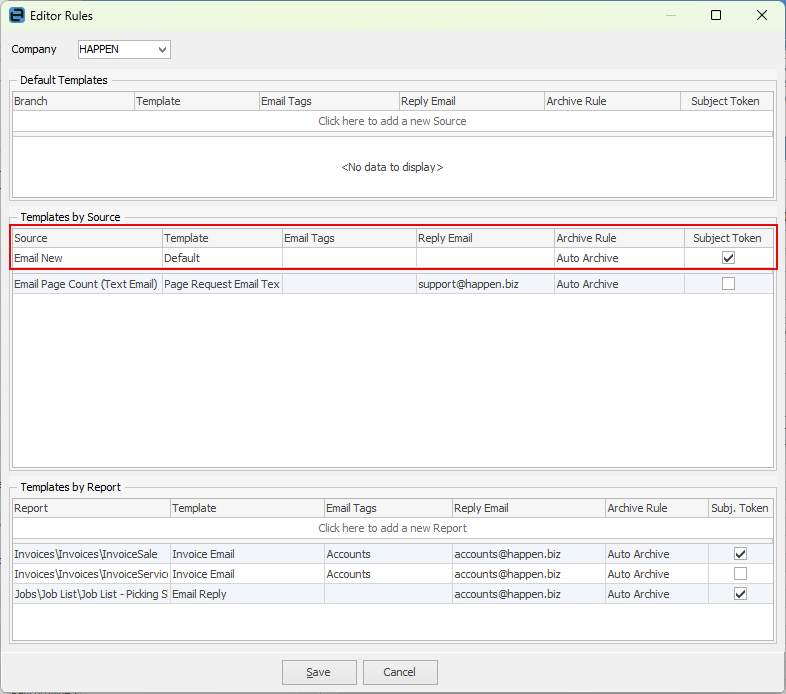Select the 'Email New' source cell
Viewport: 786px width, 694px height.
88,258
